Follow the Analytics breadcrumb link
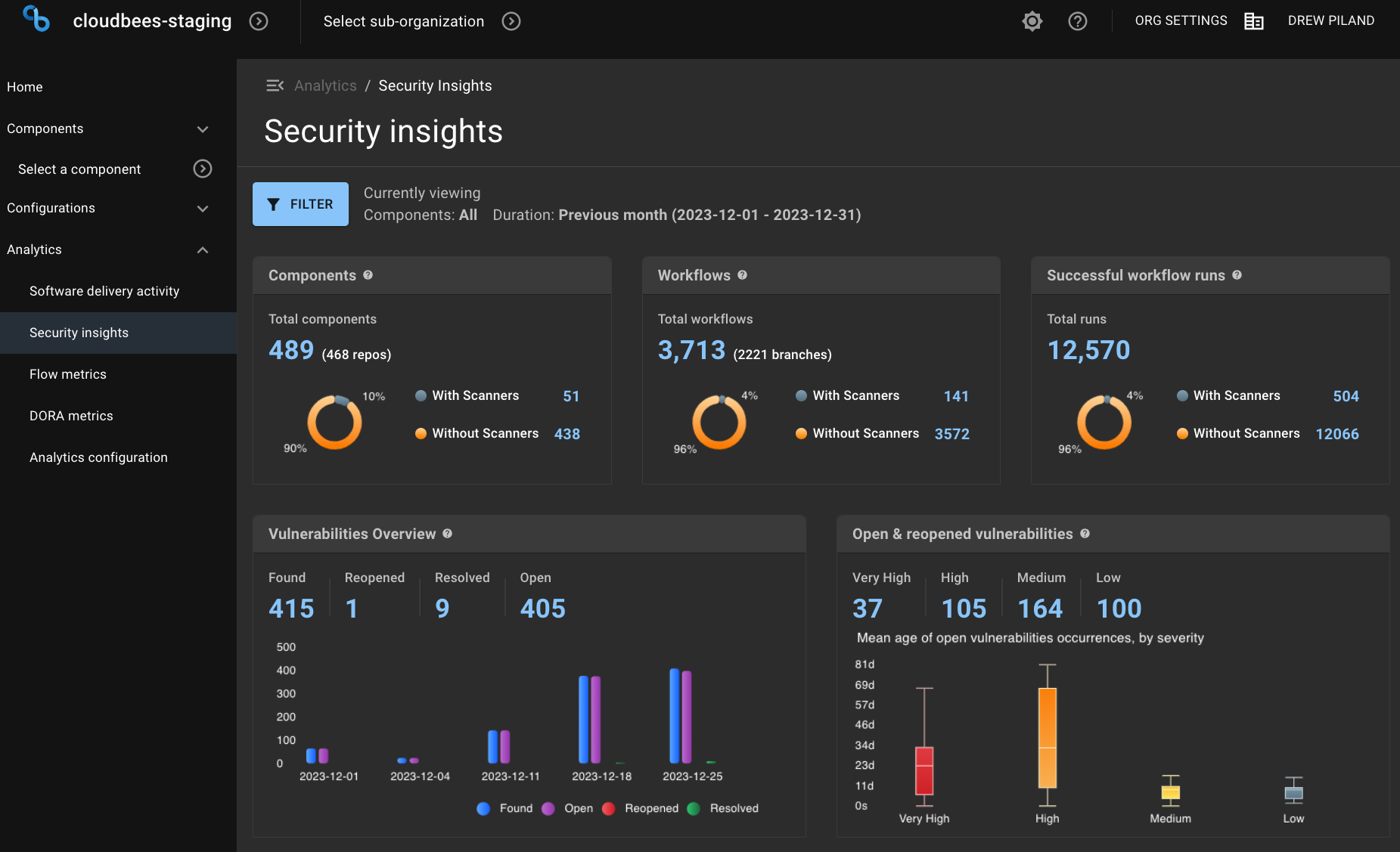Viewport: 1400px width, 852px height. [x=325, y=85]
